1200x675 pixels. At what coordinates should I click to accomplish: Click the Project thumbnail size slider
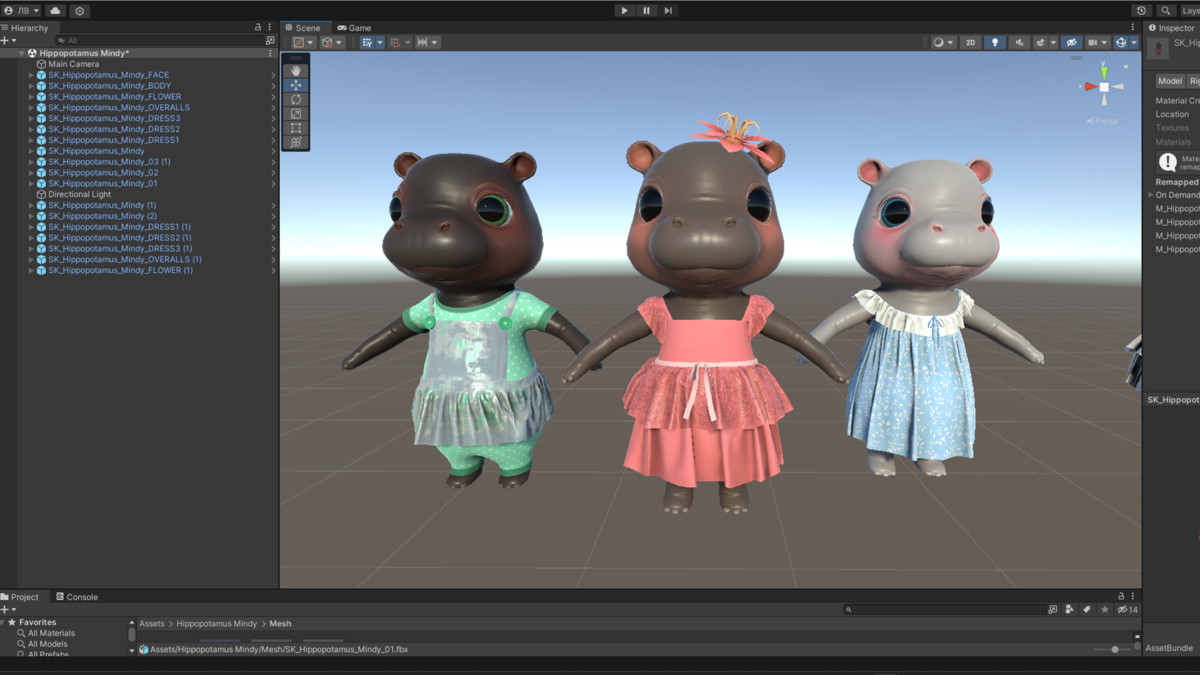coord(1112,650)
